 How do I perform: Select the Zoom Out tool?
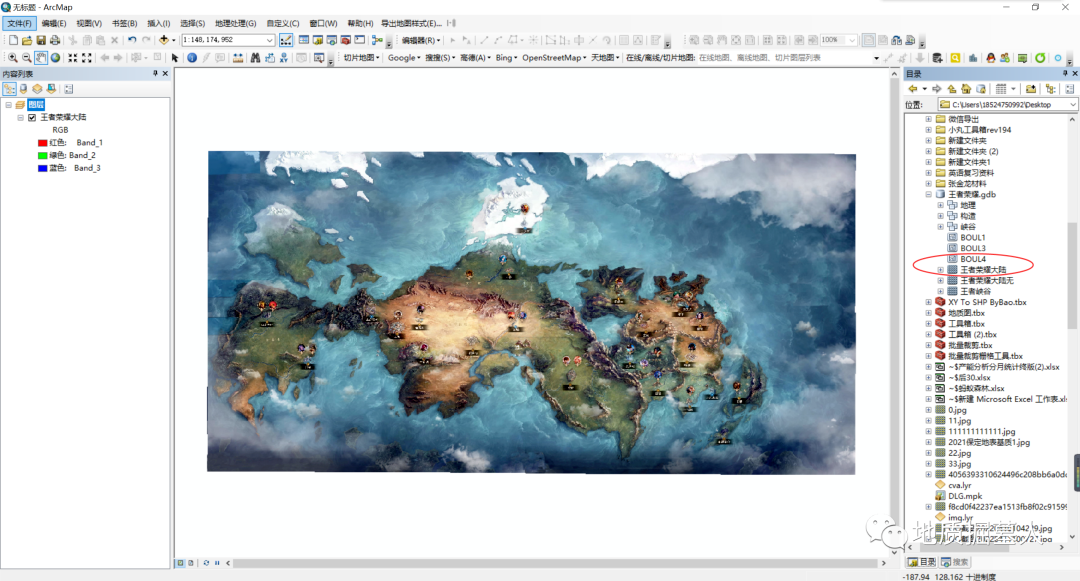click(26, 58)
